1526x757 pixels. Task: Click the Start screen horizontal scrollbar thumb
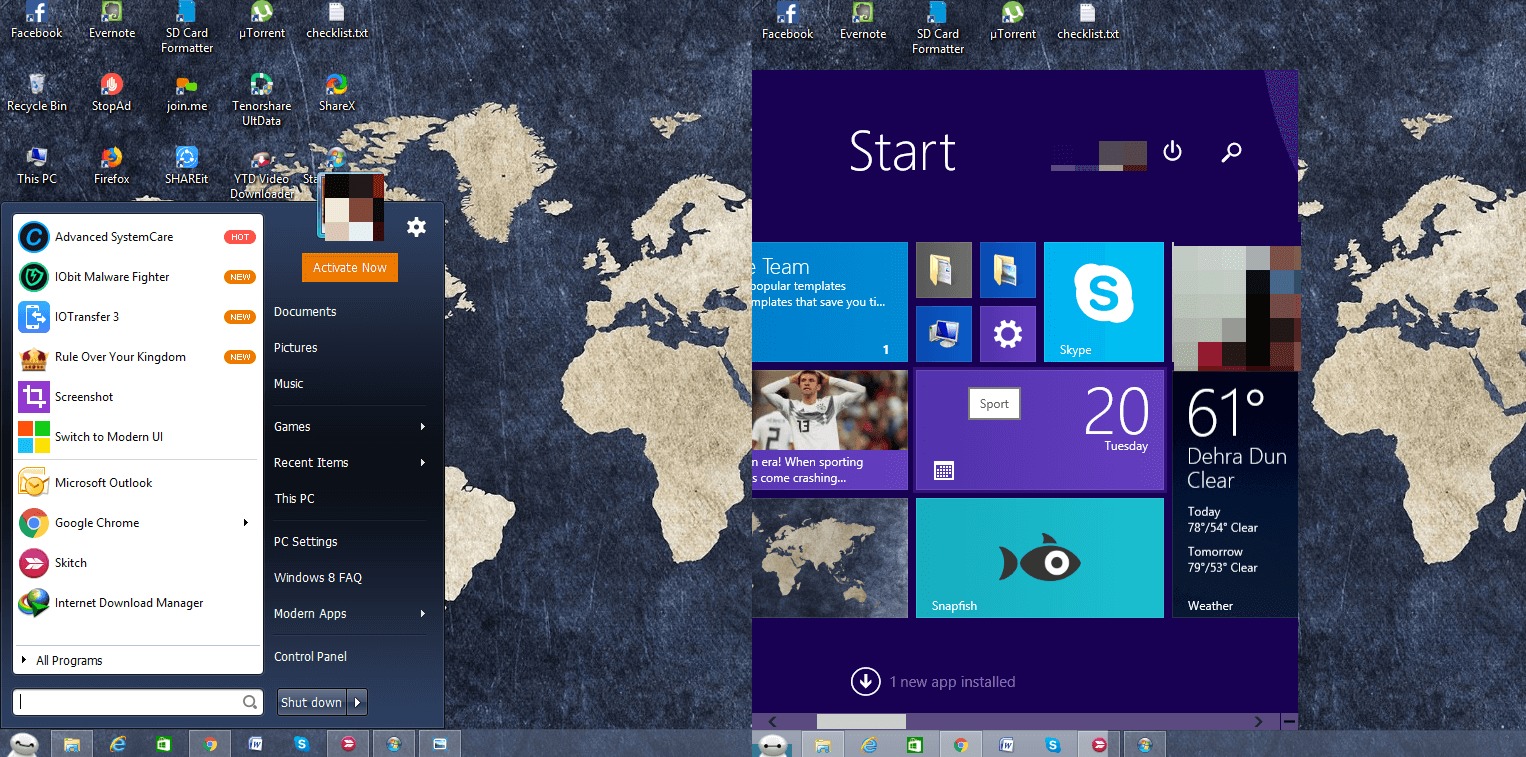click(861, 722)
